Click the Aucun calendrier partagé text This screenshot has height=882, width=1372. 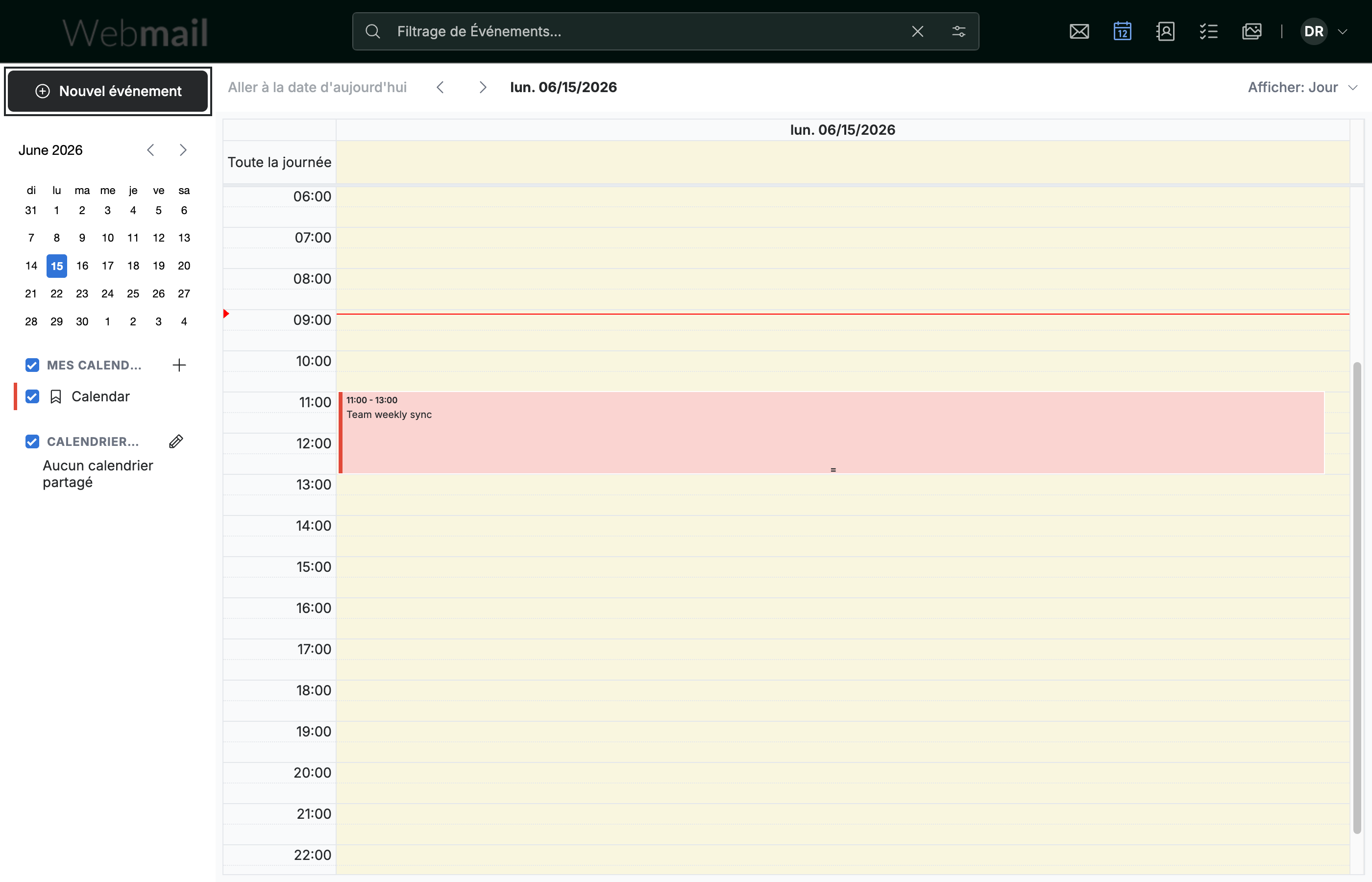point(98,474)
